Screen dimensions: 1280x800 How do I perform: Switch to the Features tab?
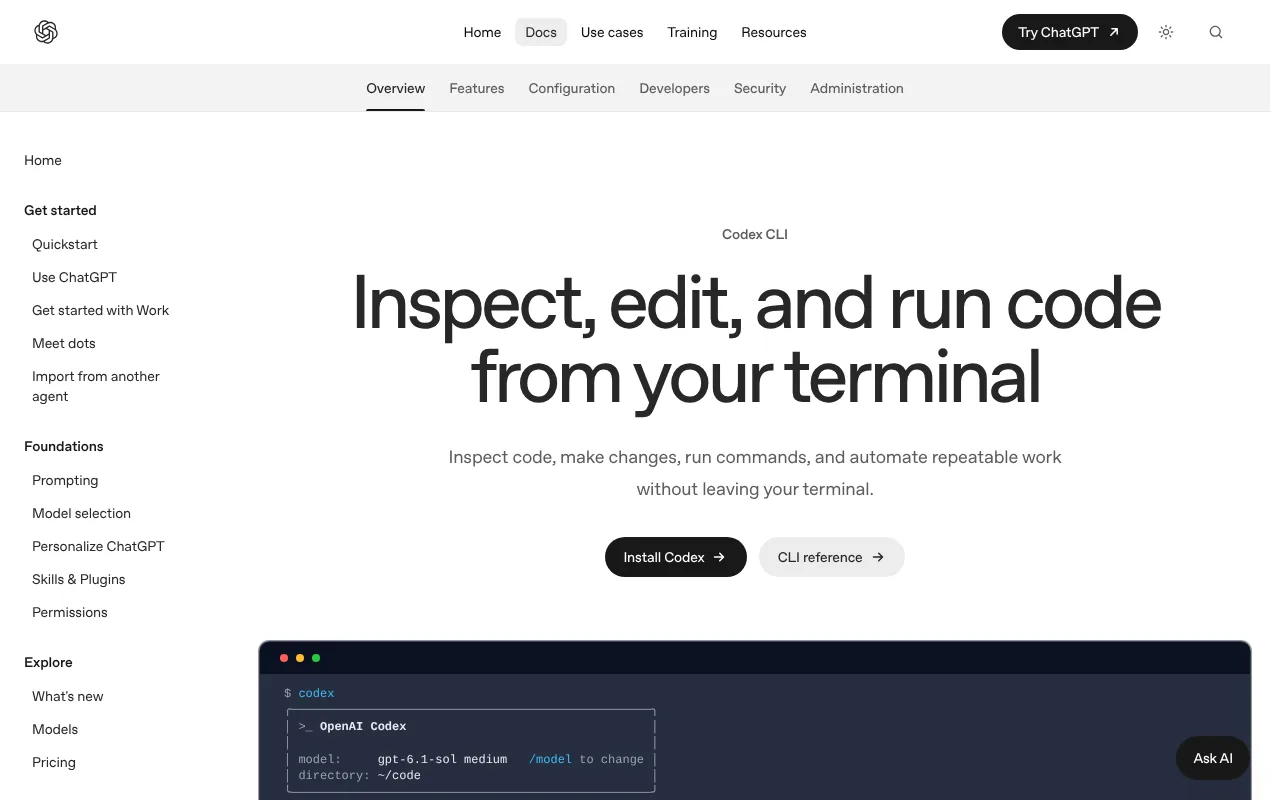click(x=477, y=88)
